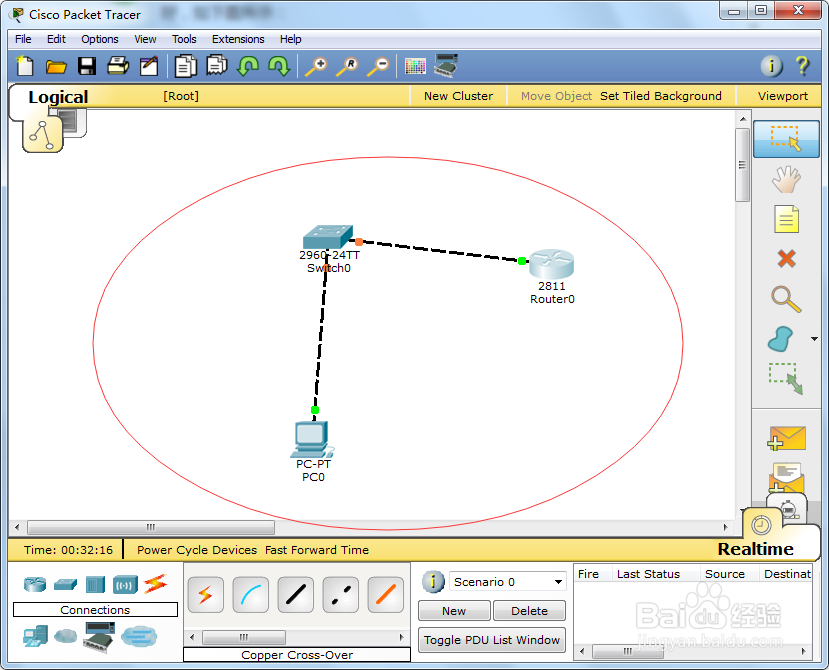Open the Scenario 0 dropdown
Viewport: 829px width, 670px height.
508,582
